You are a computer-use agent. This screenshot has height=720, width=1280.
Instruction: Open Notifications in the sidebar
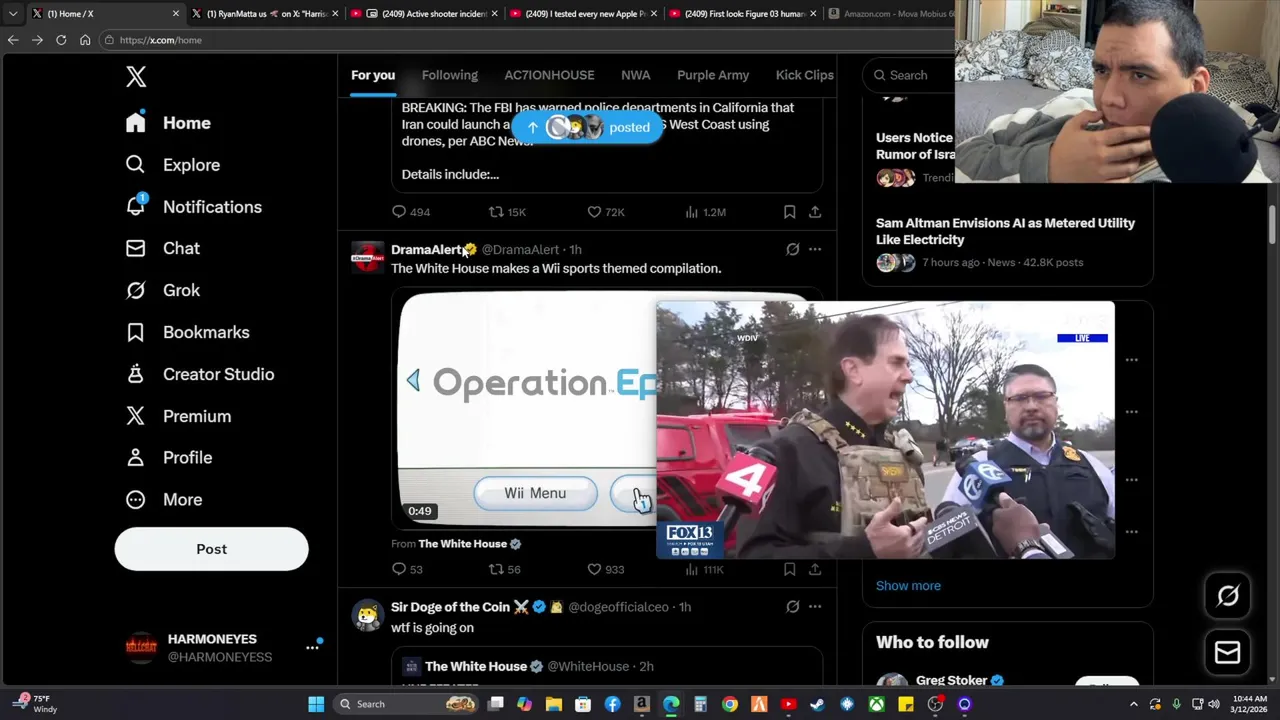(193, 207)
